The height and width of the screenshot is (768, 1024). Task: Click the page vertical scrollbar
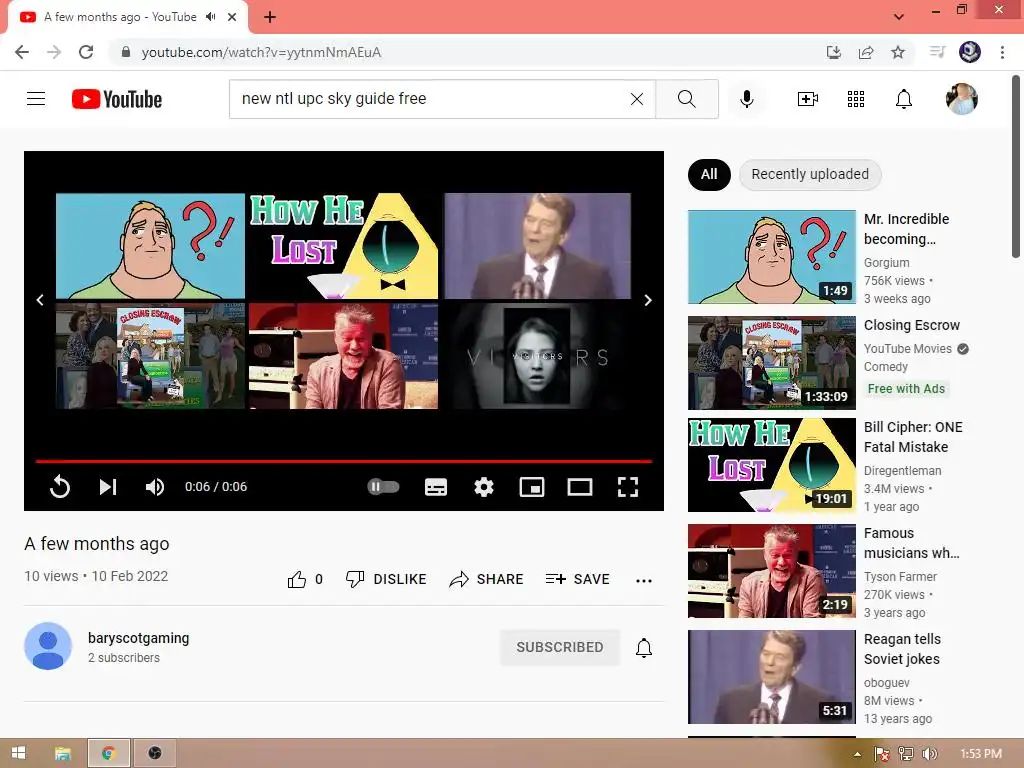1016,167
